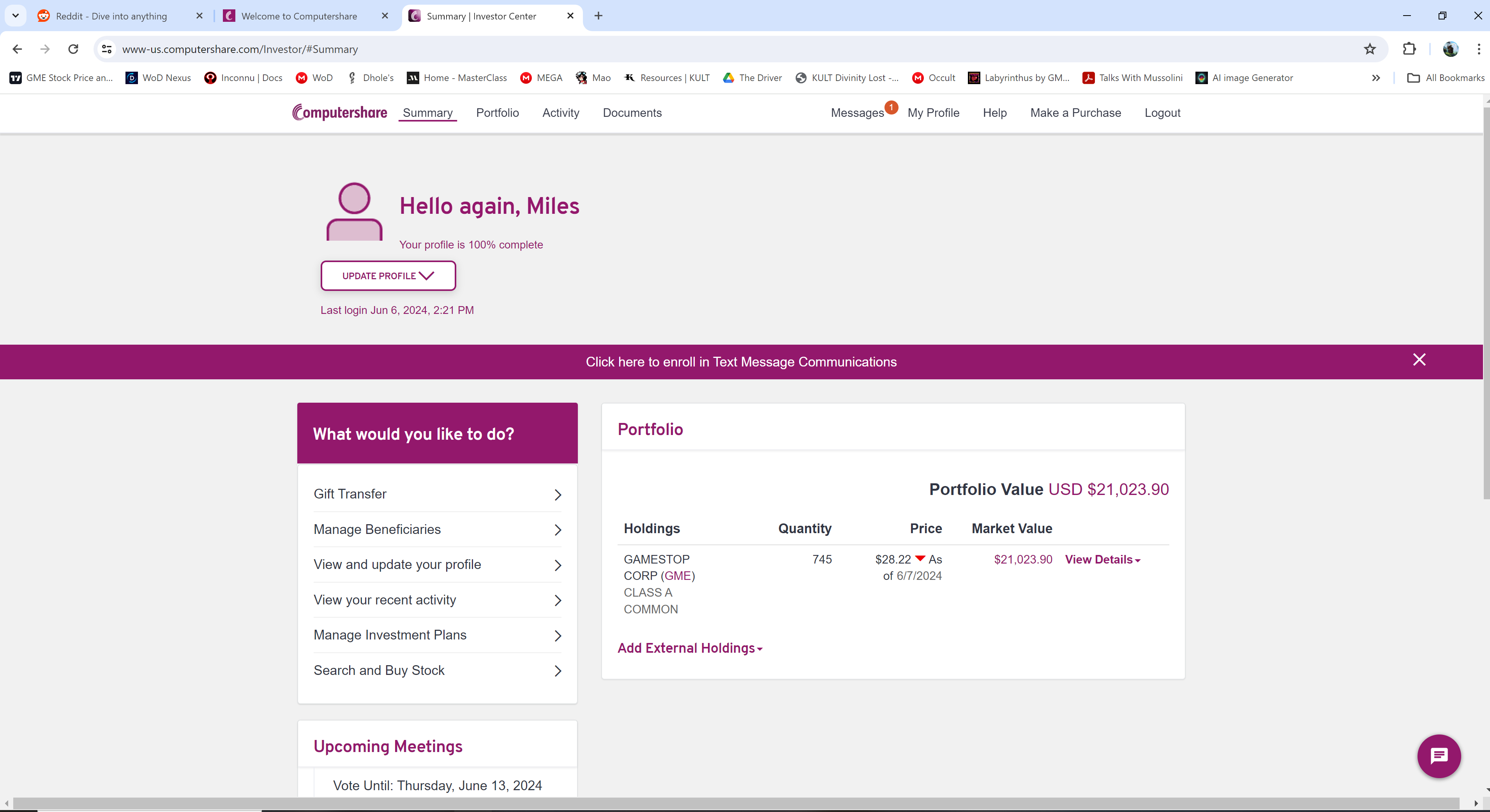Open WoD Nexus bookmark

(159, 78)
